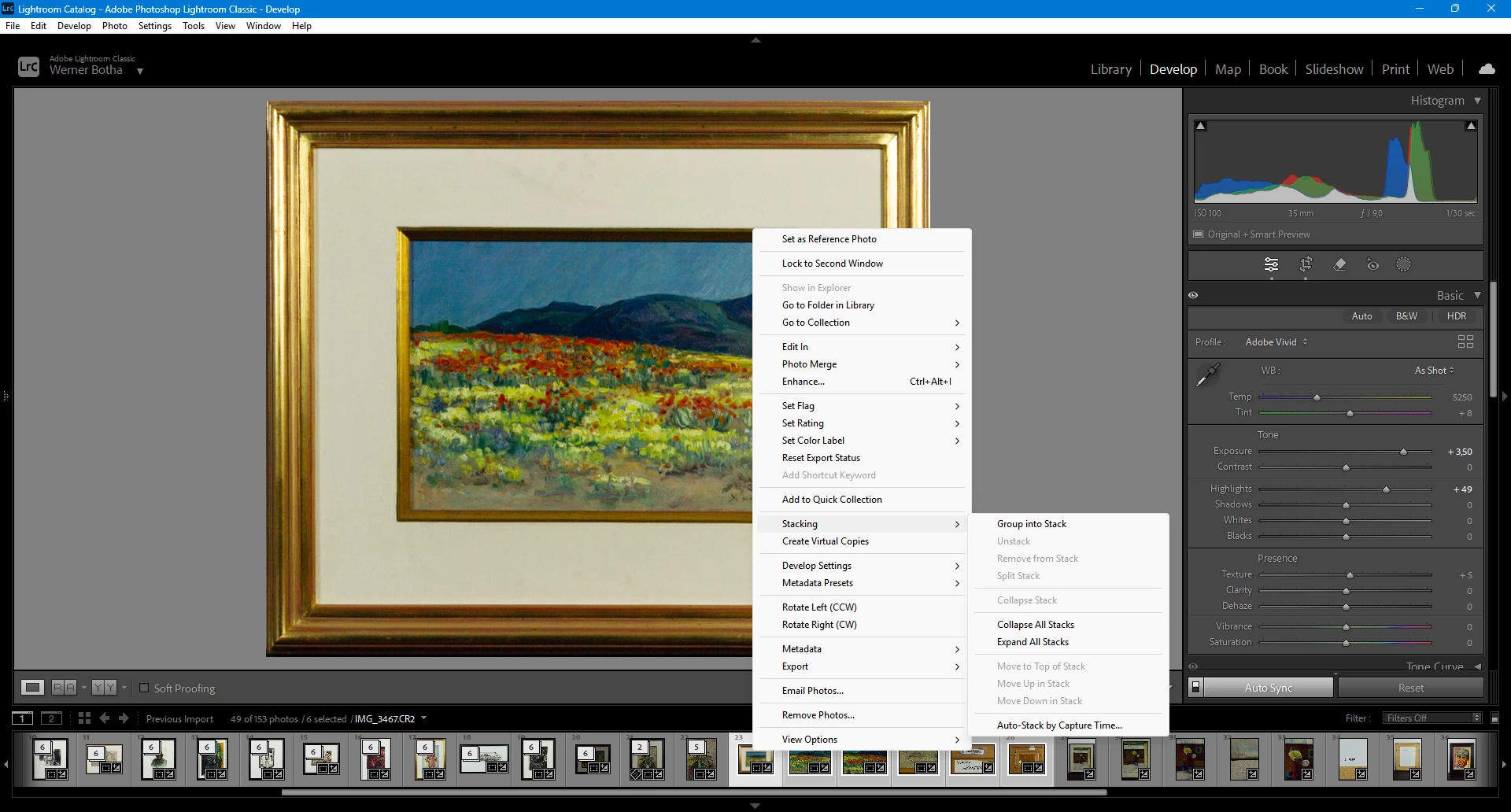
Task: Open the As Shot white balance dropdown
Action: click(x=1434, y=371)
